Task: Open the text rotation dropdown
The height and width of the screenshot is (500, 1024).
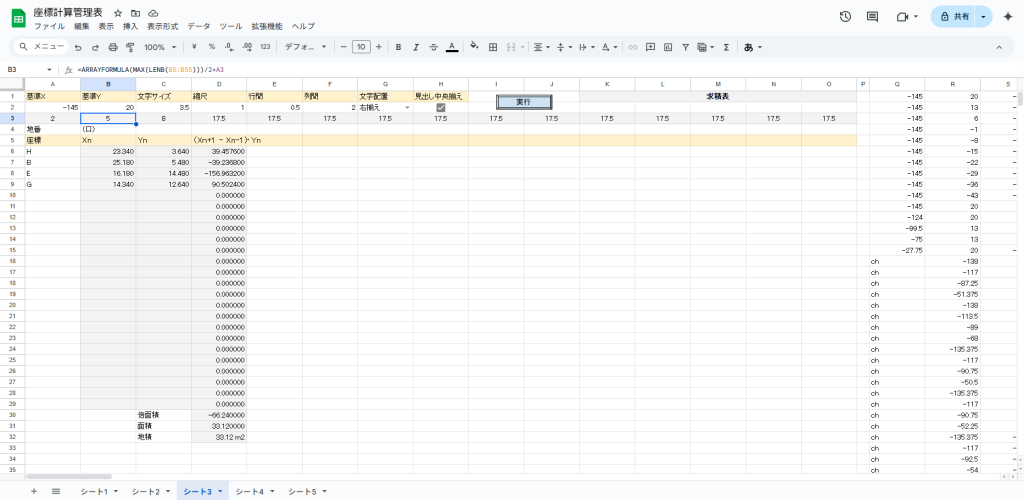Action: tap(610, 47)
